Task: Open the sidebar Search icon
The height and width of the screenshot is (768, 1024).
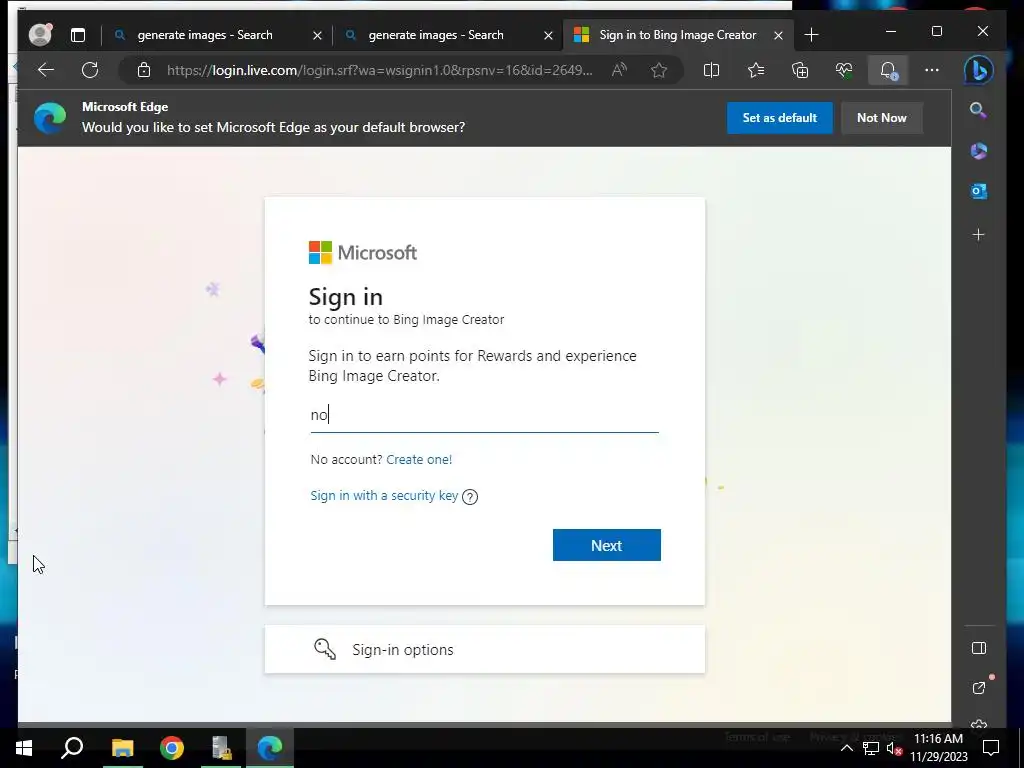Action: coord(978,110)
